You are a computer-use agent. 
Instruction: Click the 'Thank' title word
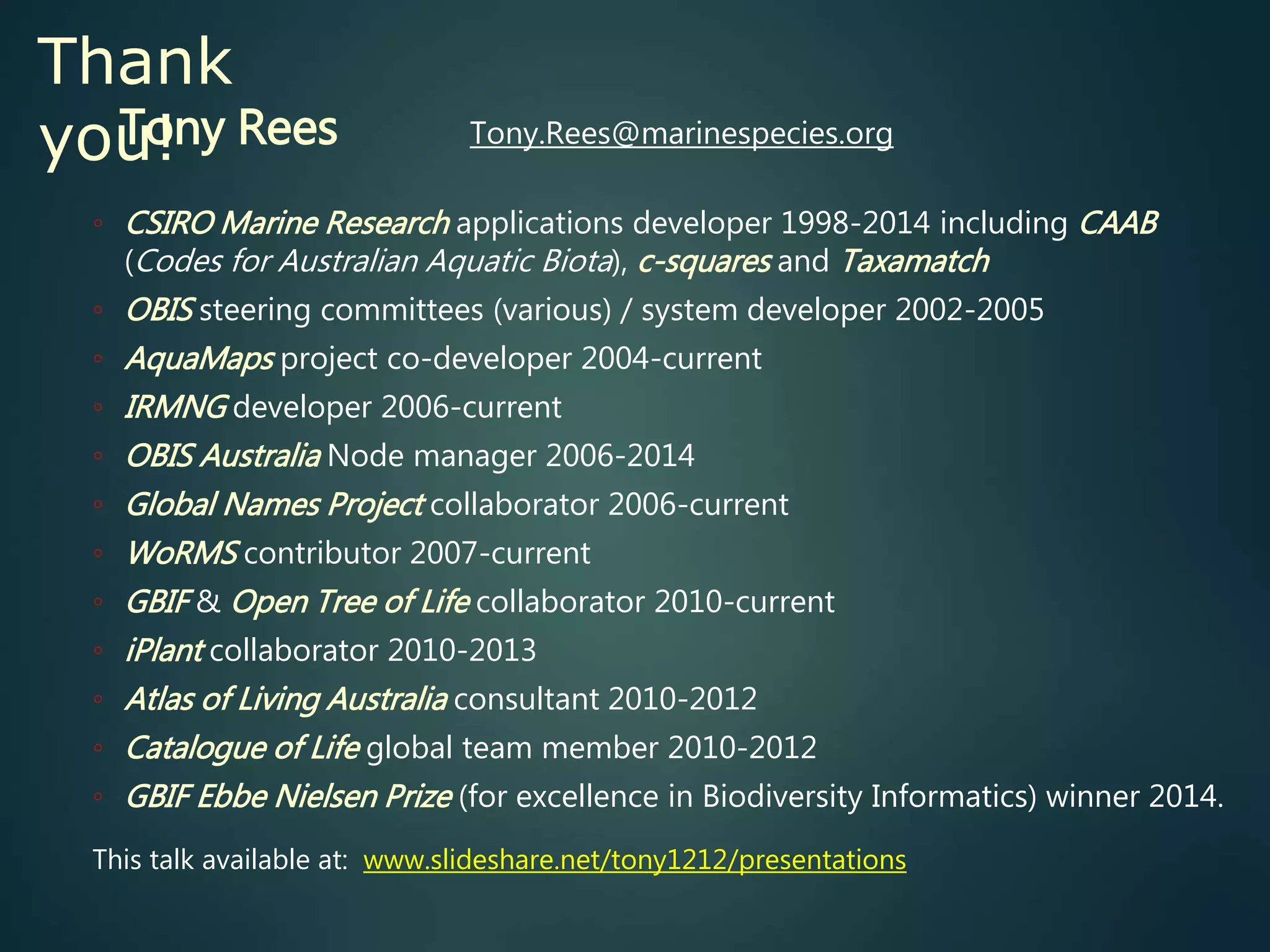(x=135, y=61)
